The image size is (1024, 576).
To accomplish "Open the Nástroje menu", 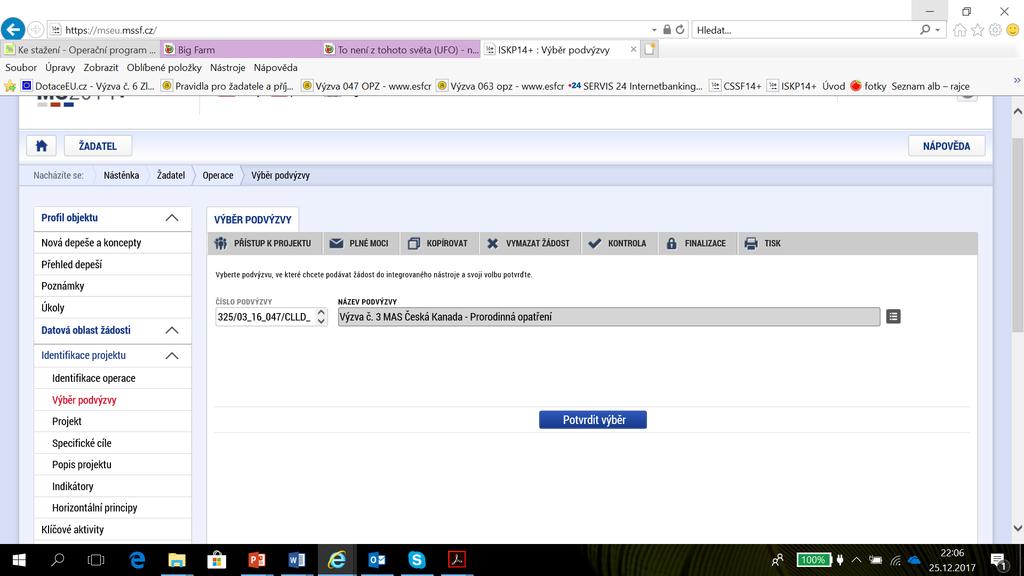I will click(x=227, y=67).
